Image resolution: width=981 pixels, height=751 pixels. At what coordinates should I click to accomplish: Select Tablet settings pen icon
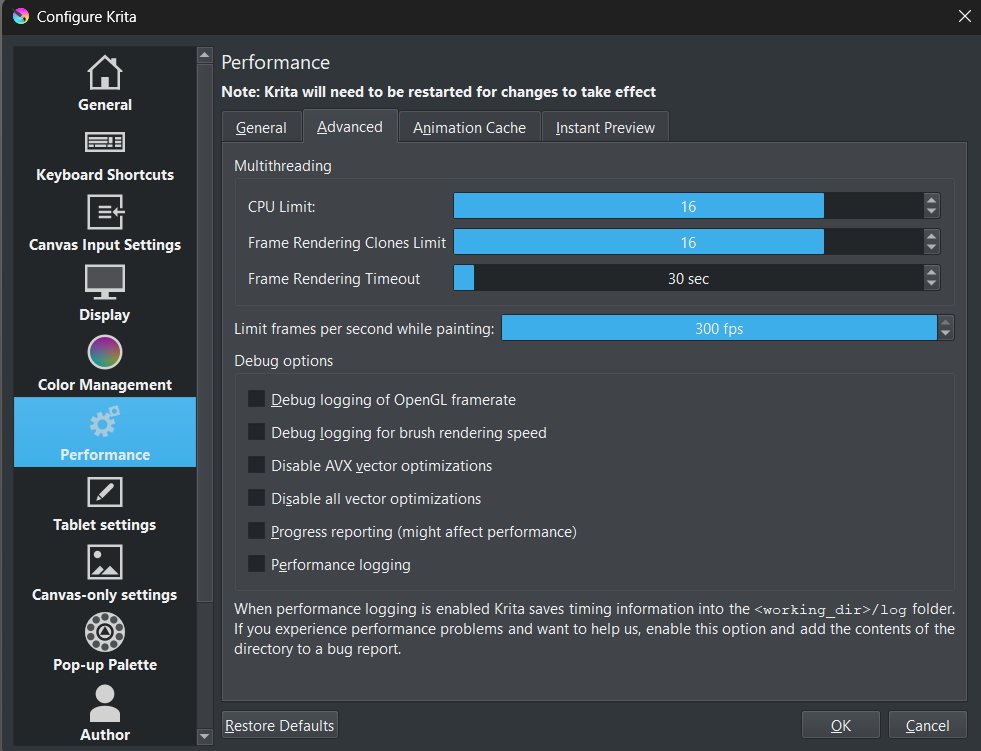coord(105,492)
